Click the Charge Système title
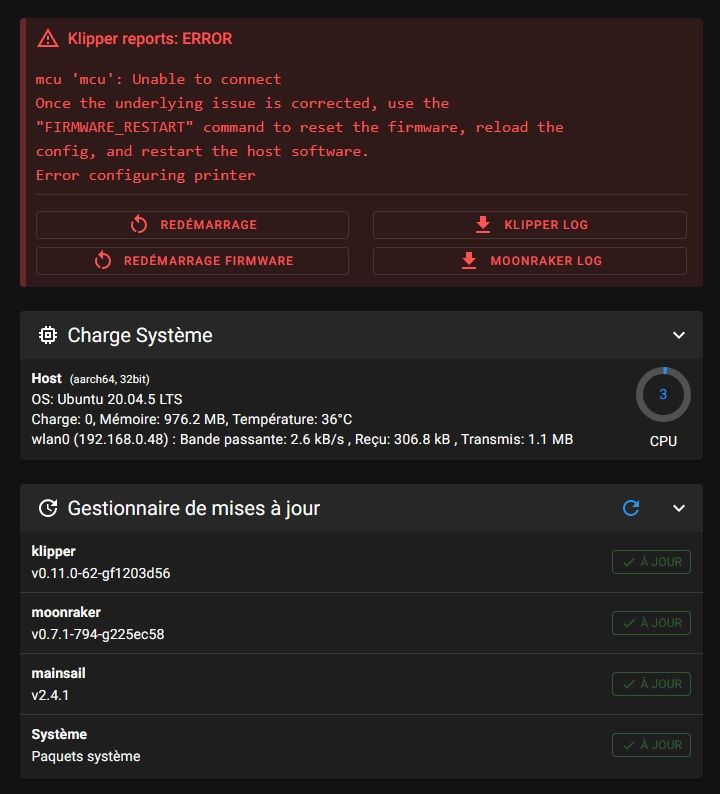 point(140,335)
